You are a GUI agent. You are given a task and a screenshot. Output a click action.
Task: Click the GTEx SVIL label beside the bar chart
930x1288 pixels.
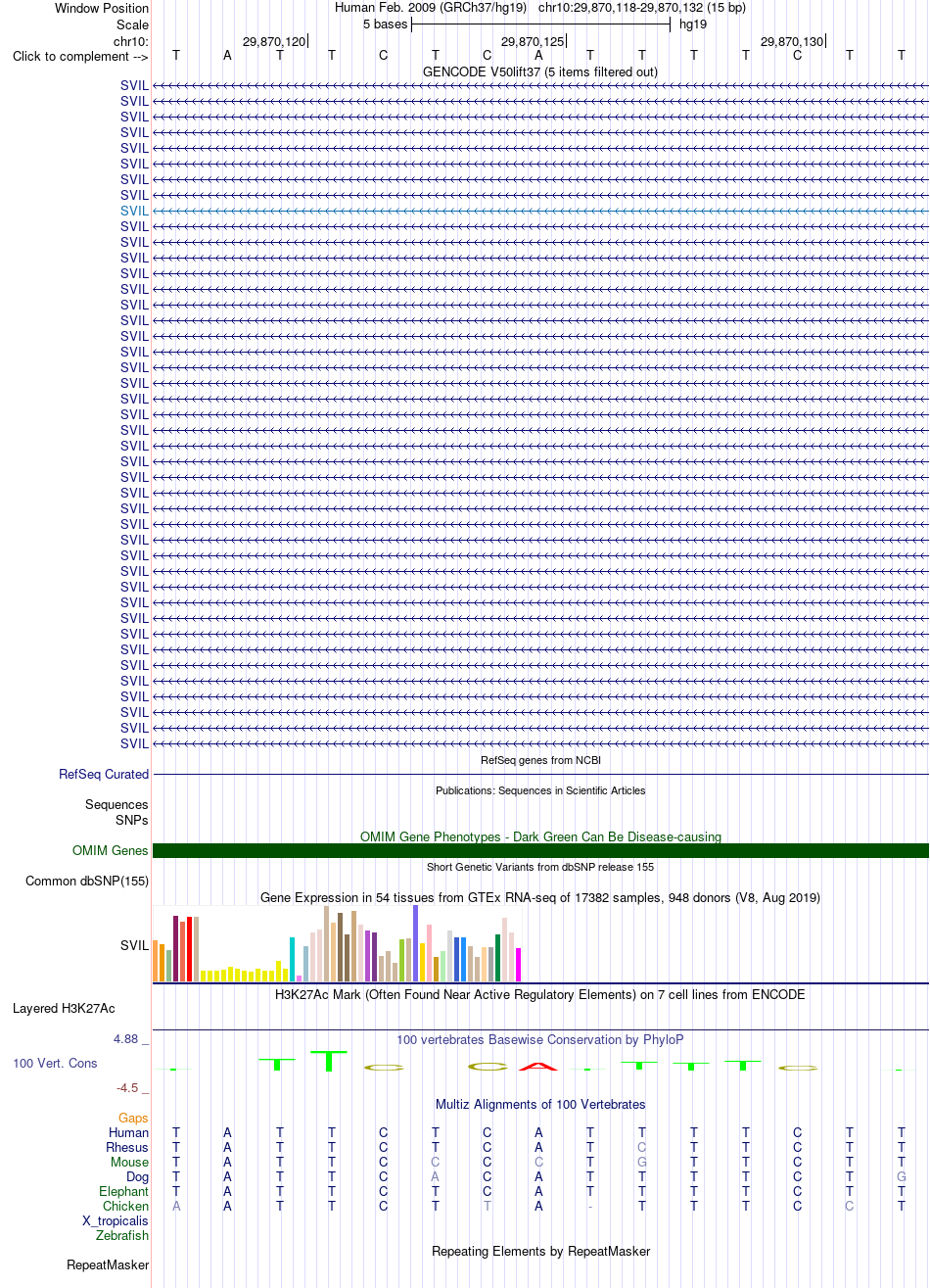coord(134,945)
